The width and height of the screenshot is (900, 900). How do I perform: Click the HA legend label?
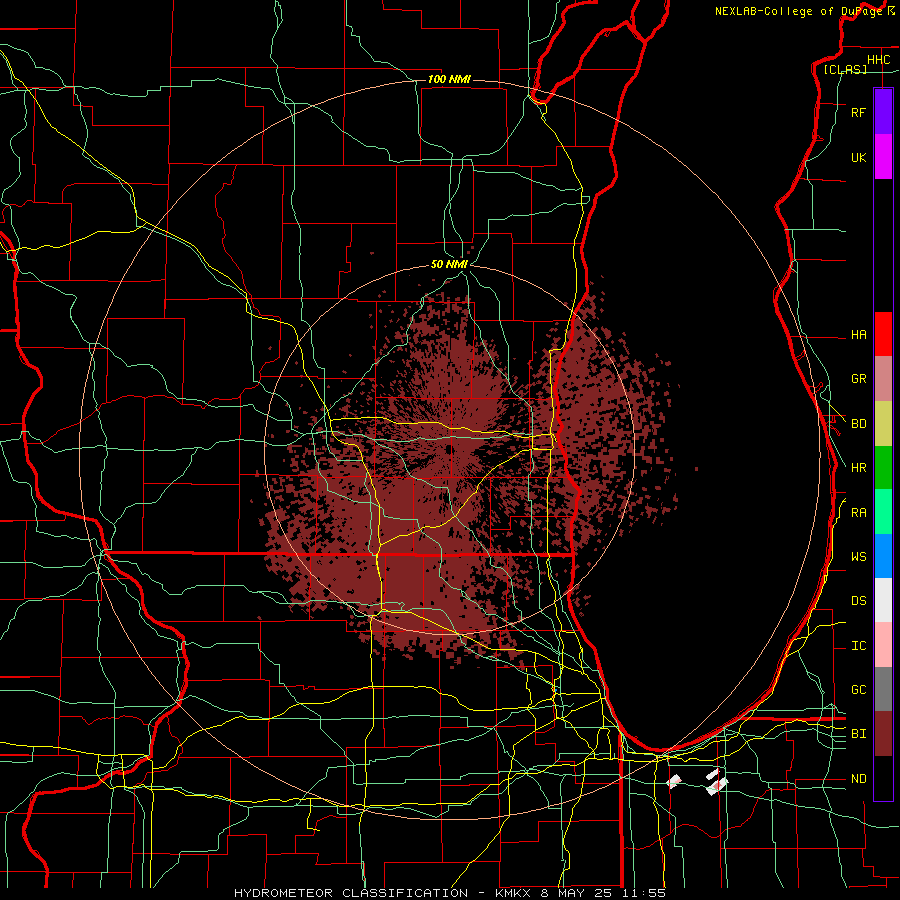(x=858, y=334)
